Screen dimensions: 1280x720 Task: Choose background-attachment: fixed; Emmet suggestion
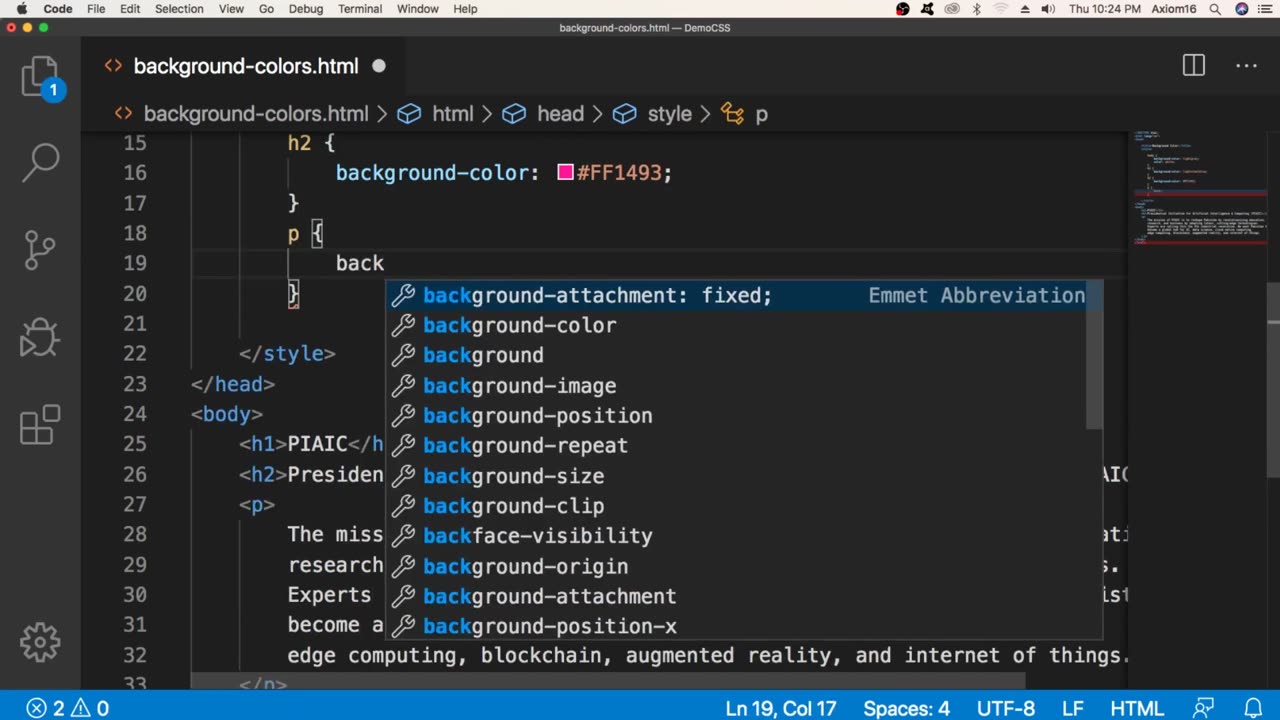[x=744, y=295]
